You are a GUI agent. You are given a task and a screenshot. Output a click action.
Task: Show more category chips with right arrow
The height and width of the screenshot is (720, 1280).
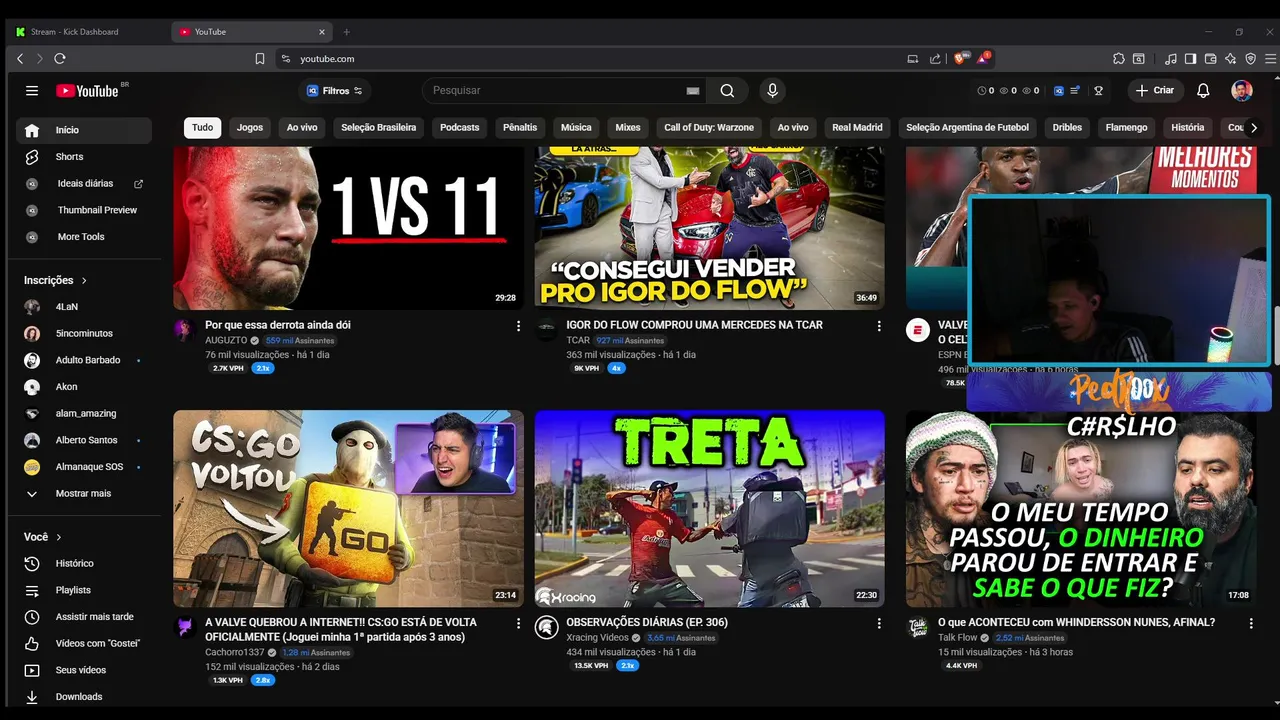[x=1254, y=128]
